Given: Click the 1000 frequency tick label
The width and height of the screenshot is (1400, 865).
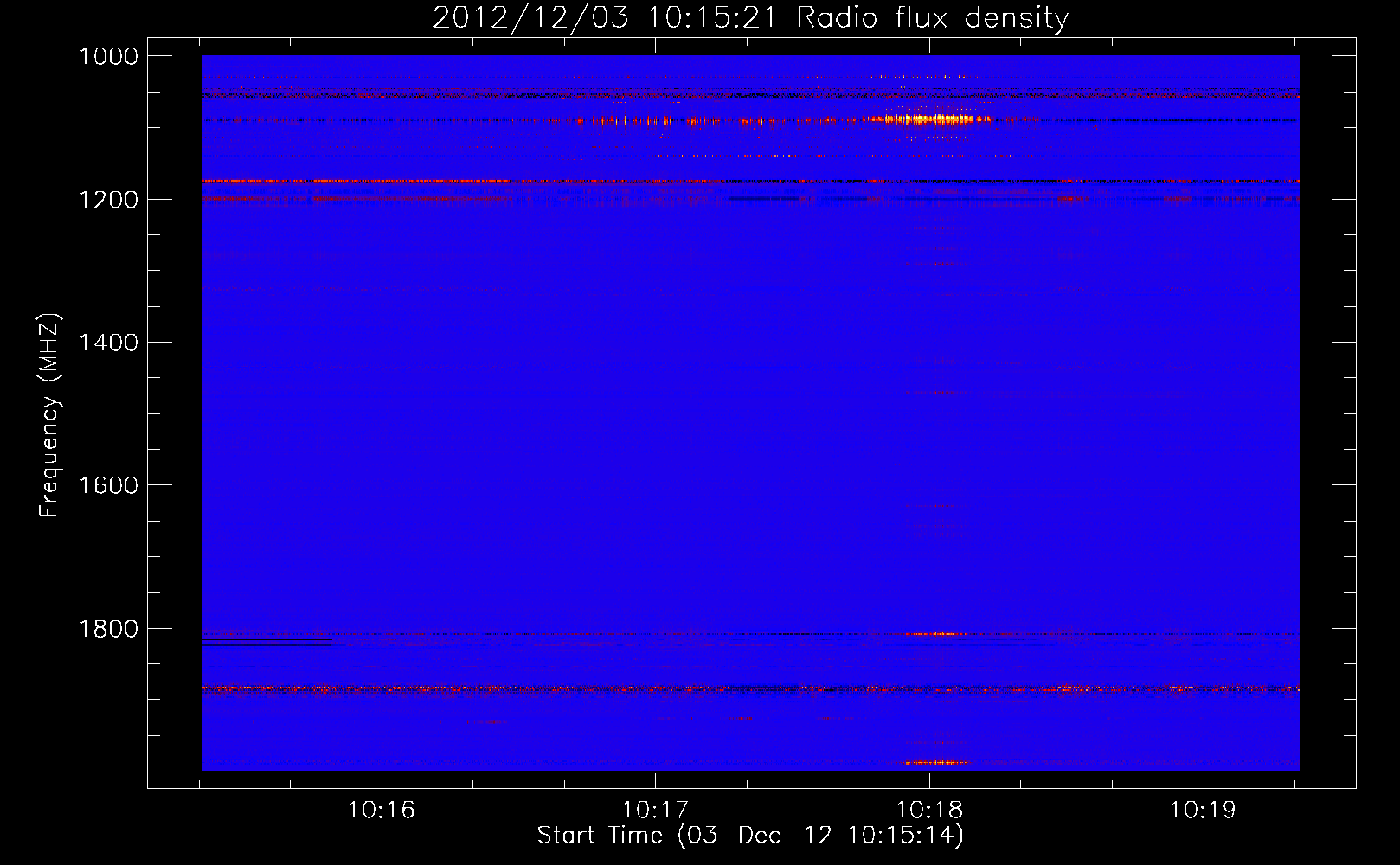Looking at the screenshot, I should [108, 56].
